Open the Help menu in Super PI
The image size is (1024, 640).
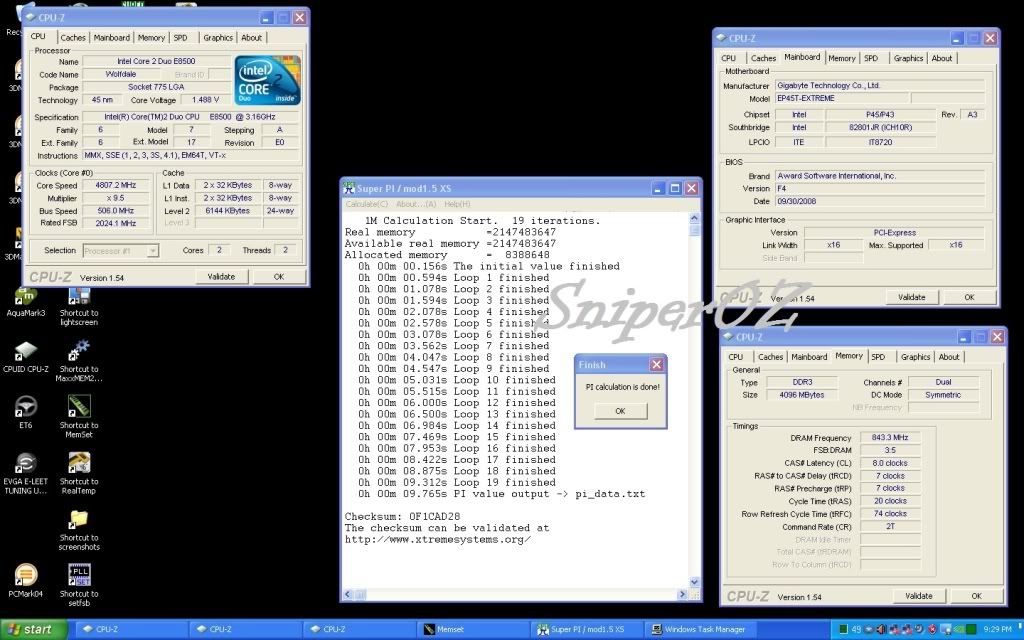[457, 204]
